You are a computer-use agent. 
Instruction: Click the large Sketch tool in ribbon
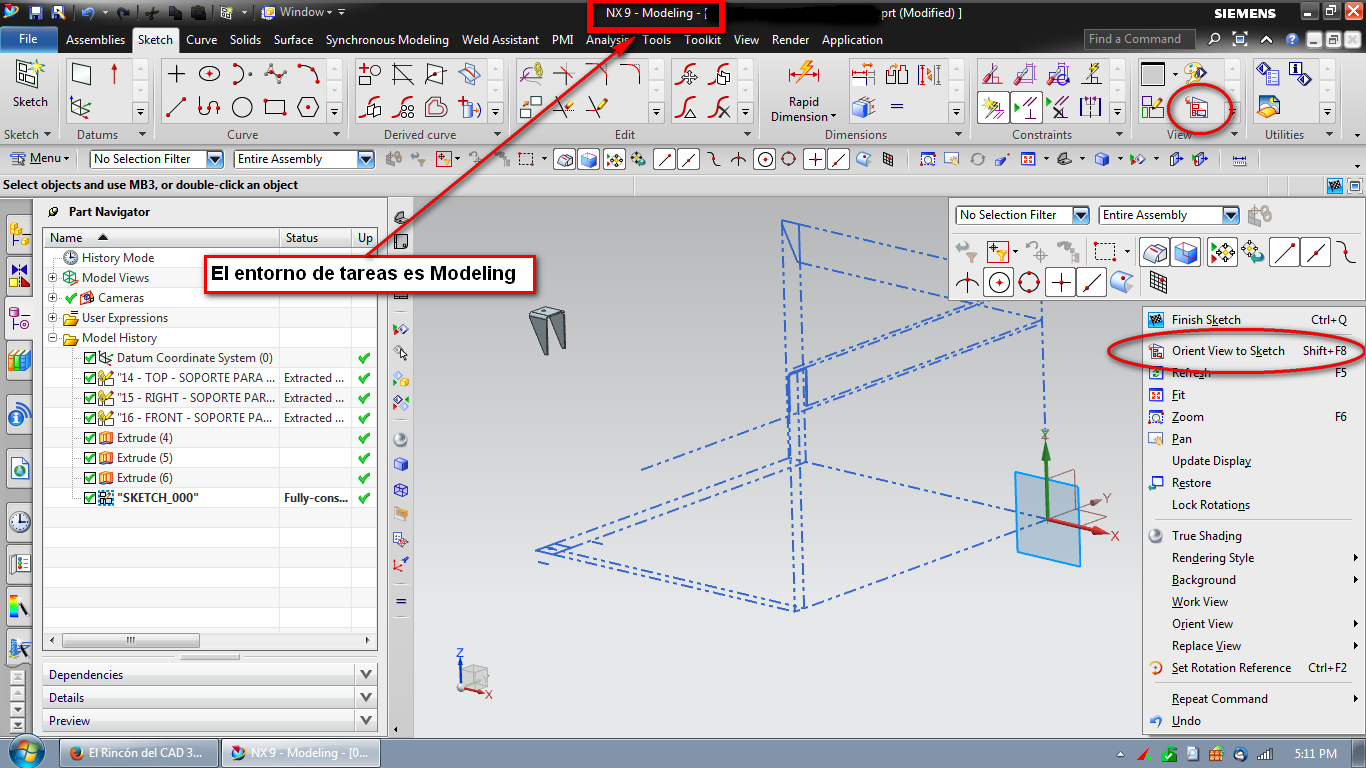(29, 85)
